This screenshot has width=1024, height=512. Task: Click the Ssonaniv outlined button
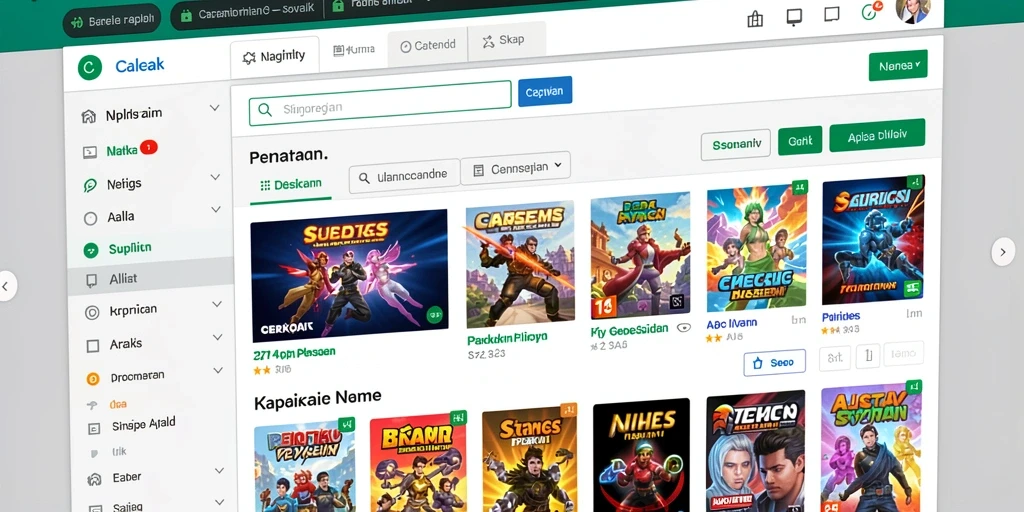point(735,144)
